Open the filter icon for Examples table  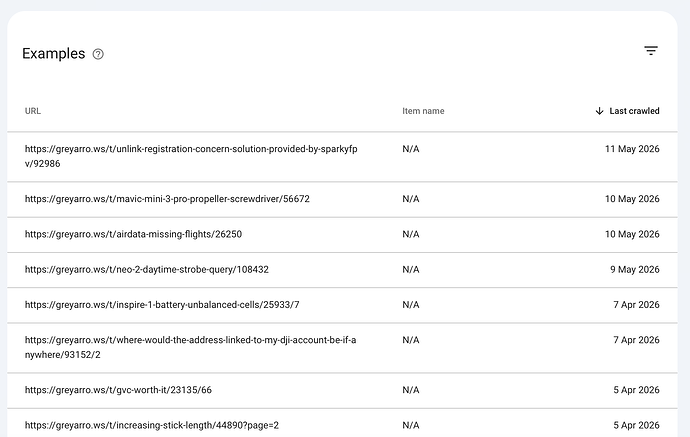tap(651, 51)
